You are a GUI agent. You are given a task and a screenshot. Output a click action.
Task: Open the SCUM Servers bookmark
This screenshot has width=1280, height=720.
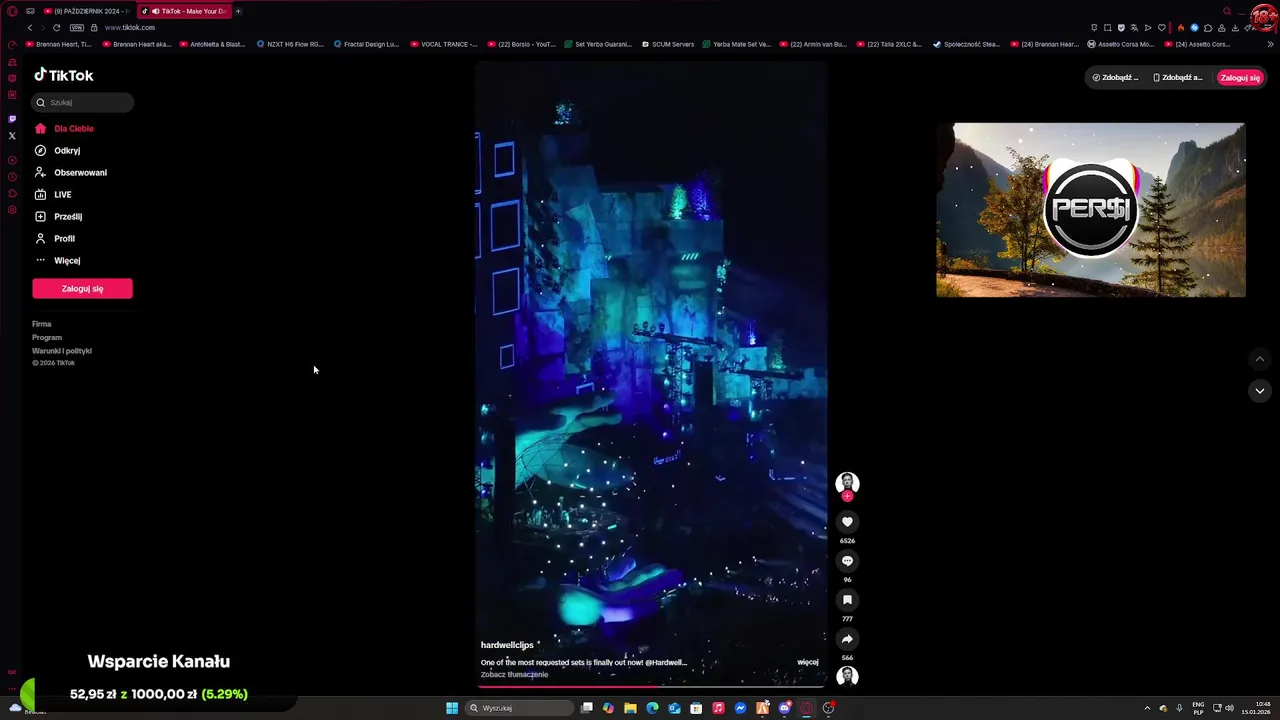click(x=668, y=44)
